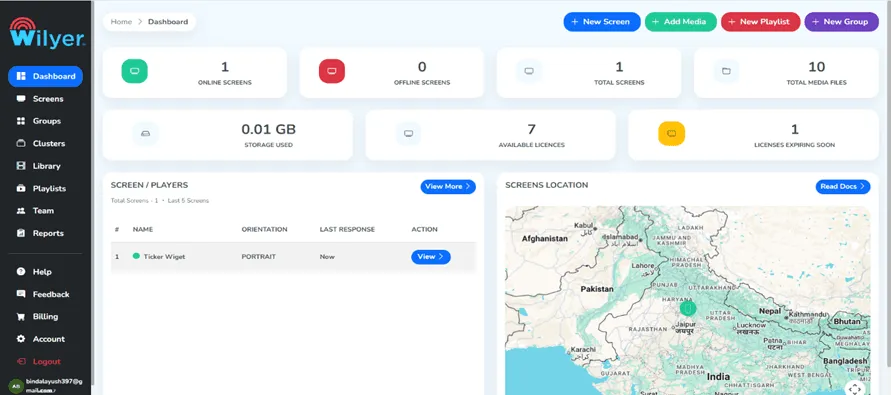
Task: Go to the Screens menu item
Action: 45,99
